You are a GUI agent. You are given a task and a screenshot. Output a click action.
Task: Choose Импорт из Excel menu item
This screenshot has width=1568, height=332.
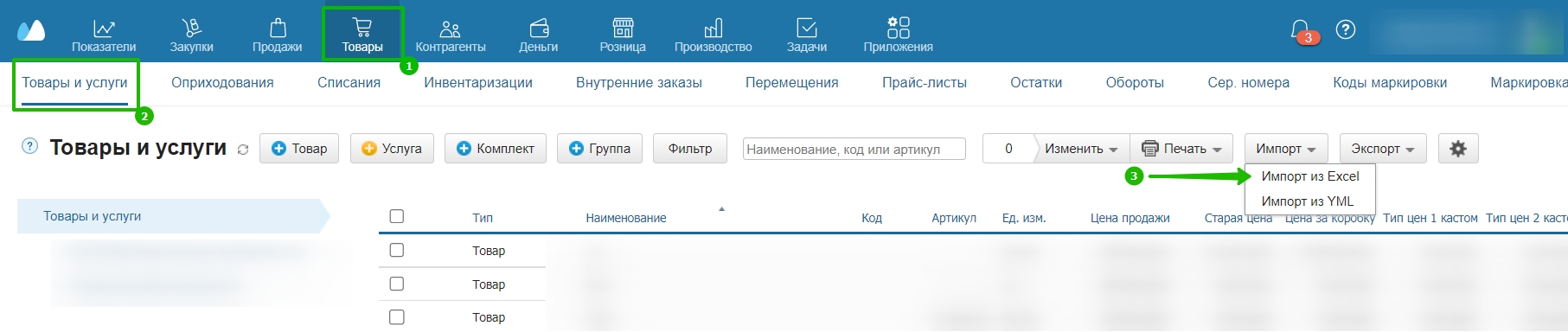tap(1310, 176)
